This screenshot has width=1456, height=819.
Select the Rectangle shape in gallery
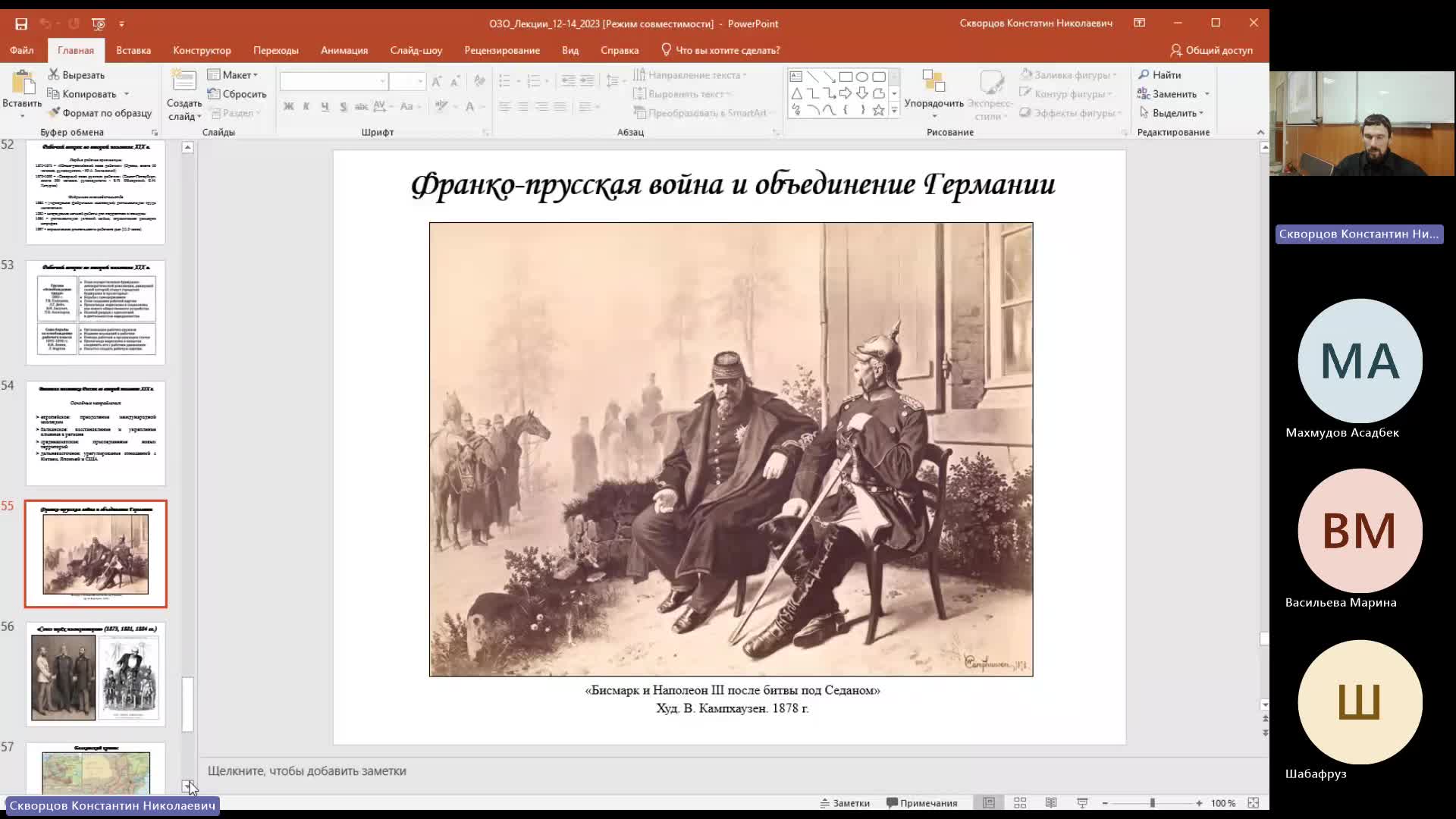pyautogui.click(x=846, y=77)
